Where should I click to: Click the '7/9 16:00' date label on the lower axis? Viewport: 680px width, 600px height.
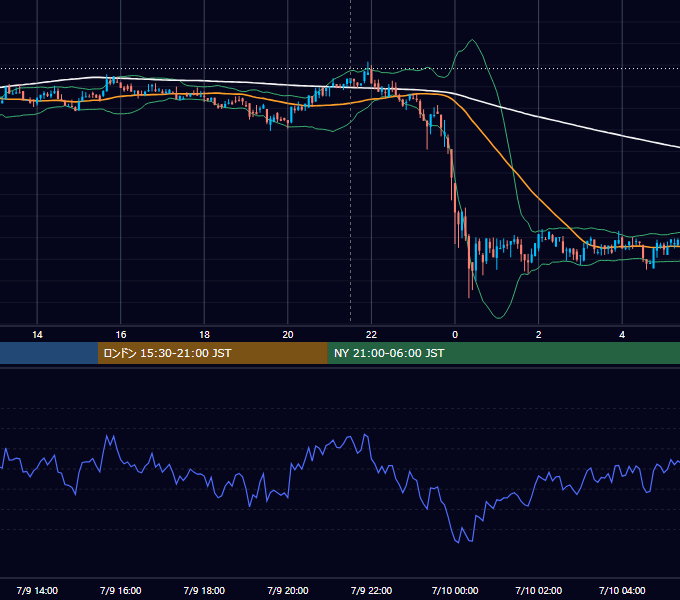[x=121, y=590]
